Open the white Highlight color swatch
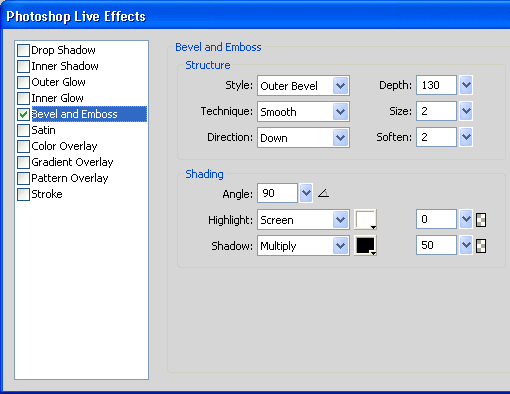Image resolution: width=510 pixels, height=394 pixels. pos(365,220)
